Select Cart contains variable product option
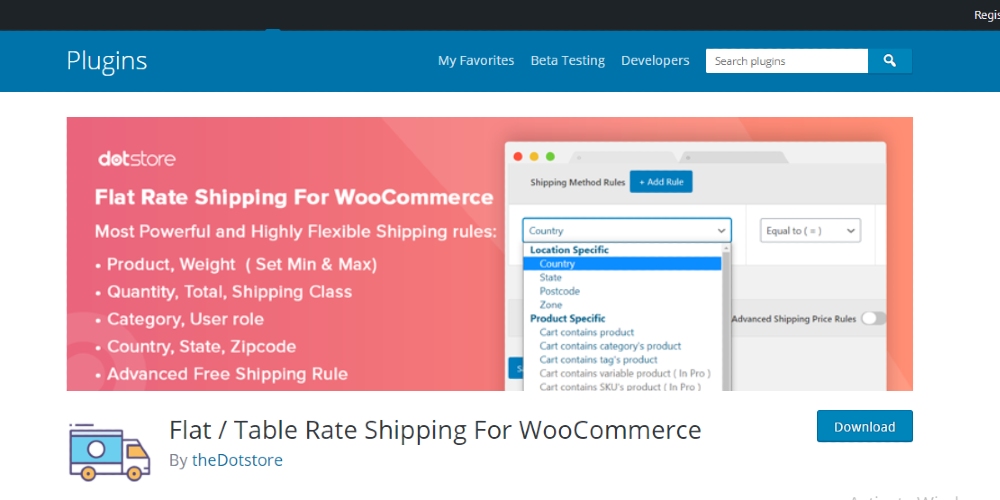This screenshot has width=1000, height=500. click(625, 374)
